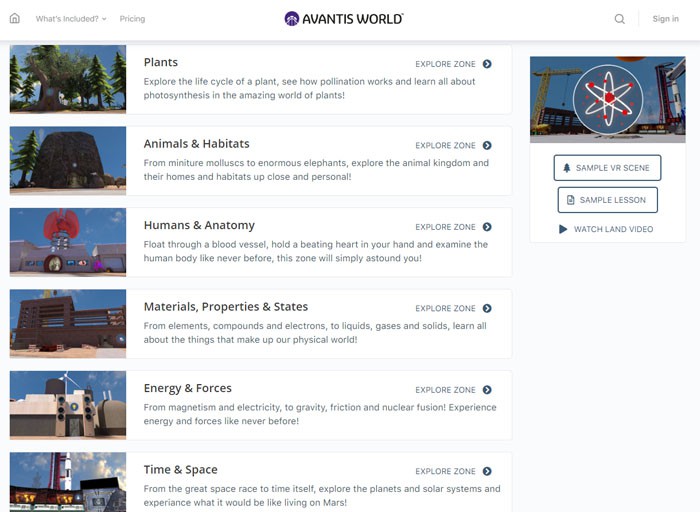Click arrow icon for Energy & Forces zone
Screen dimensions: 700x512
point(487,390)
